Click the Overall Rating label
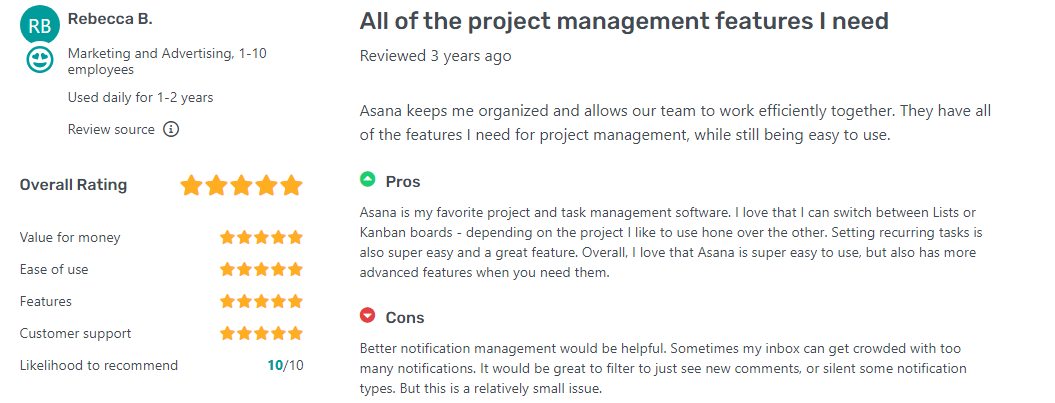Screen dimensions: 1055x403 coord(73,185)
